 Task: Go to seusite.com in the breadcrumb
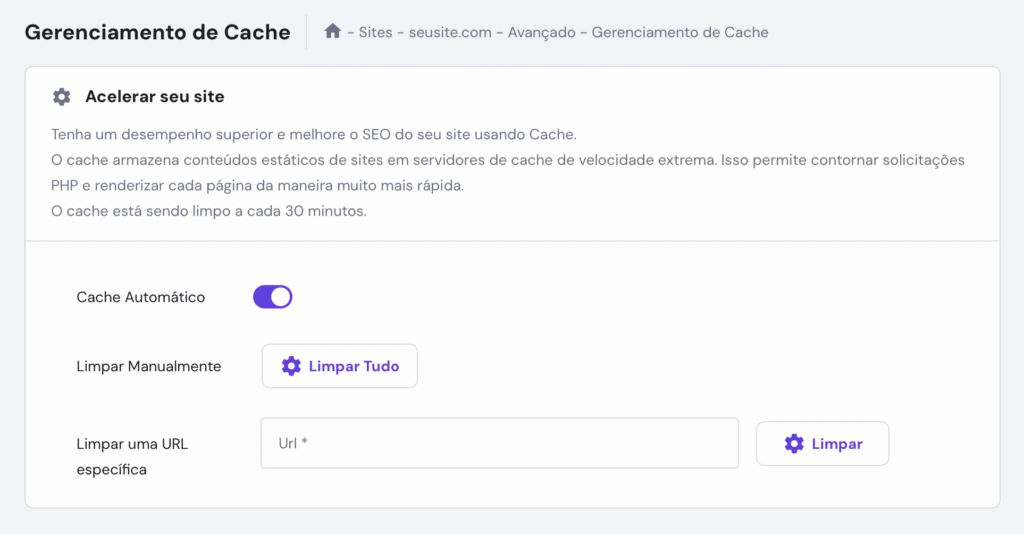[450, 32]
